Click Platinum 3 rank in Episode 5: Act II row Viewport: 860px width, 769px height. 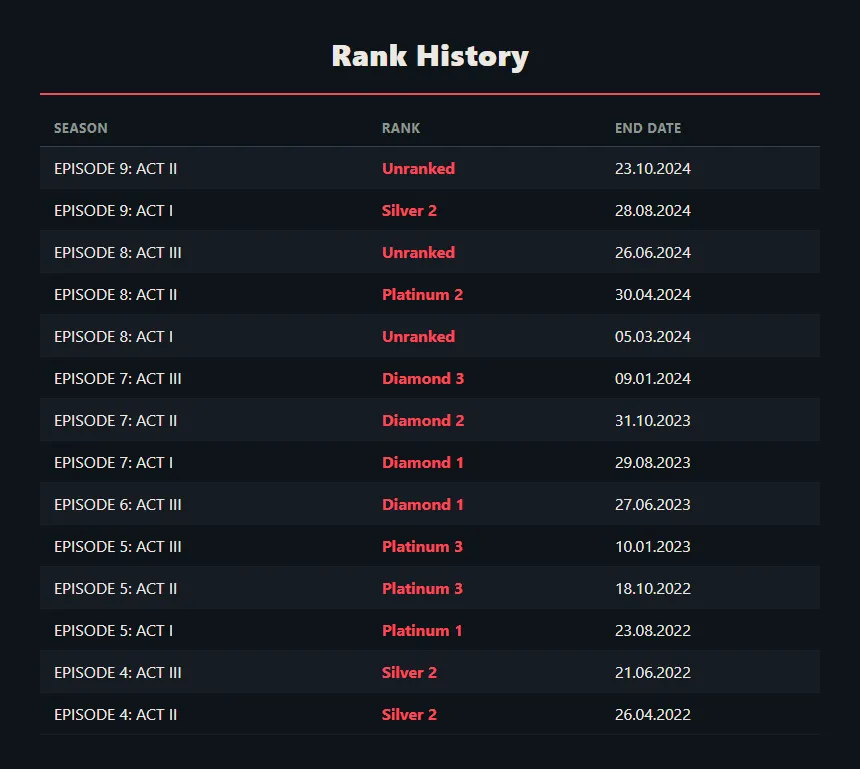click(x=422, y=589)
